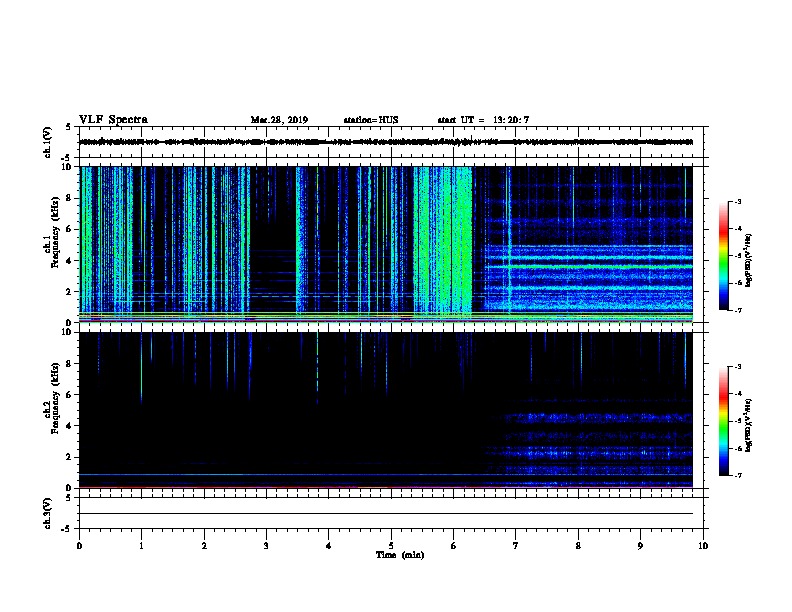This screenshot has width=792, height=612.
Task: Click time axis tick label "8"
Action: (x=578, y=546)
